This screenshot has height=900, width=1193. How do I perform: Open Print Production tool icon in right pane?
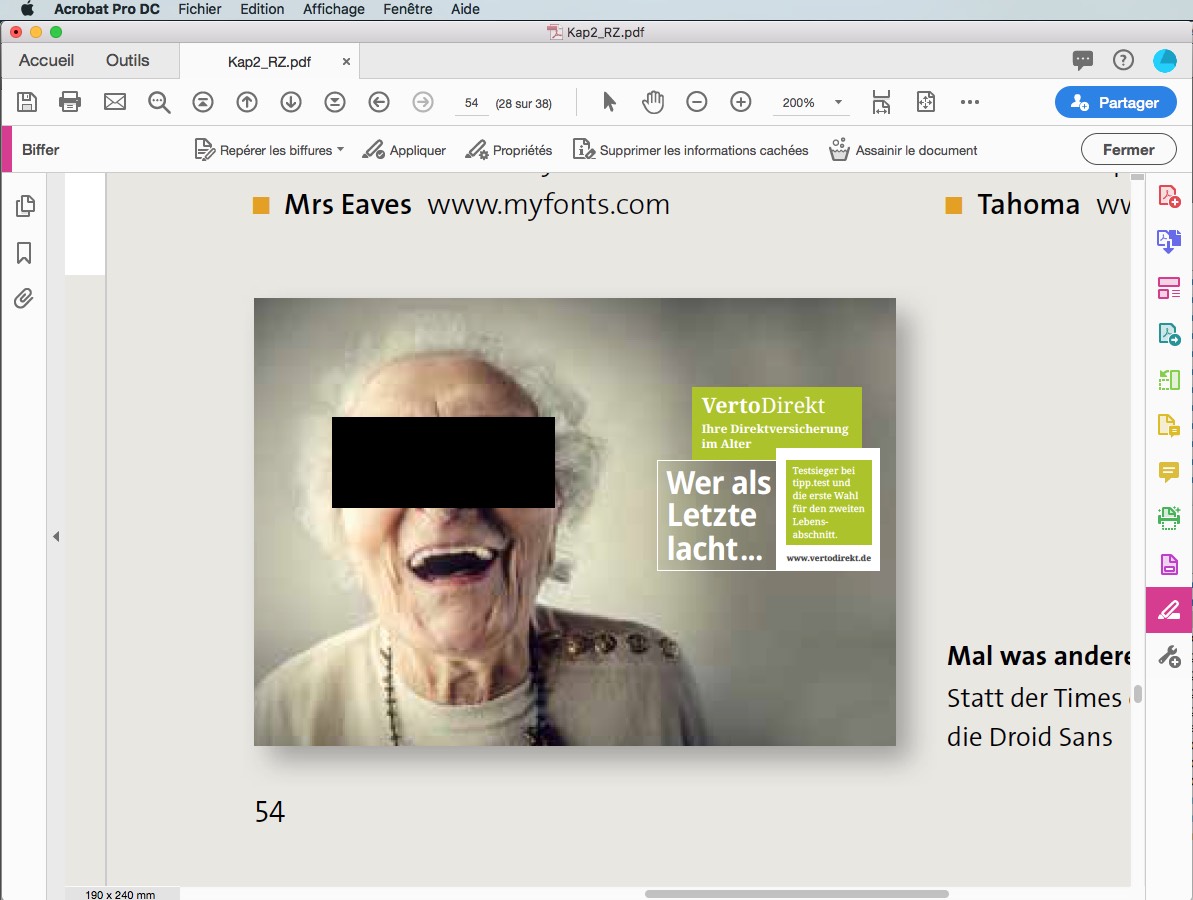[1169, 518]
